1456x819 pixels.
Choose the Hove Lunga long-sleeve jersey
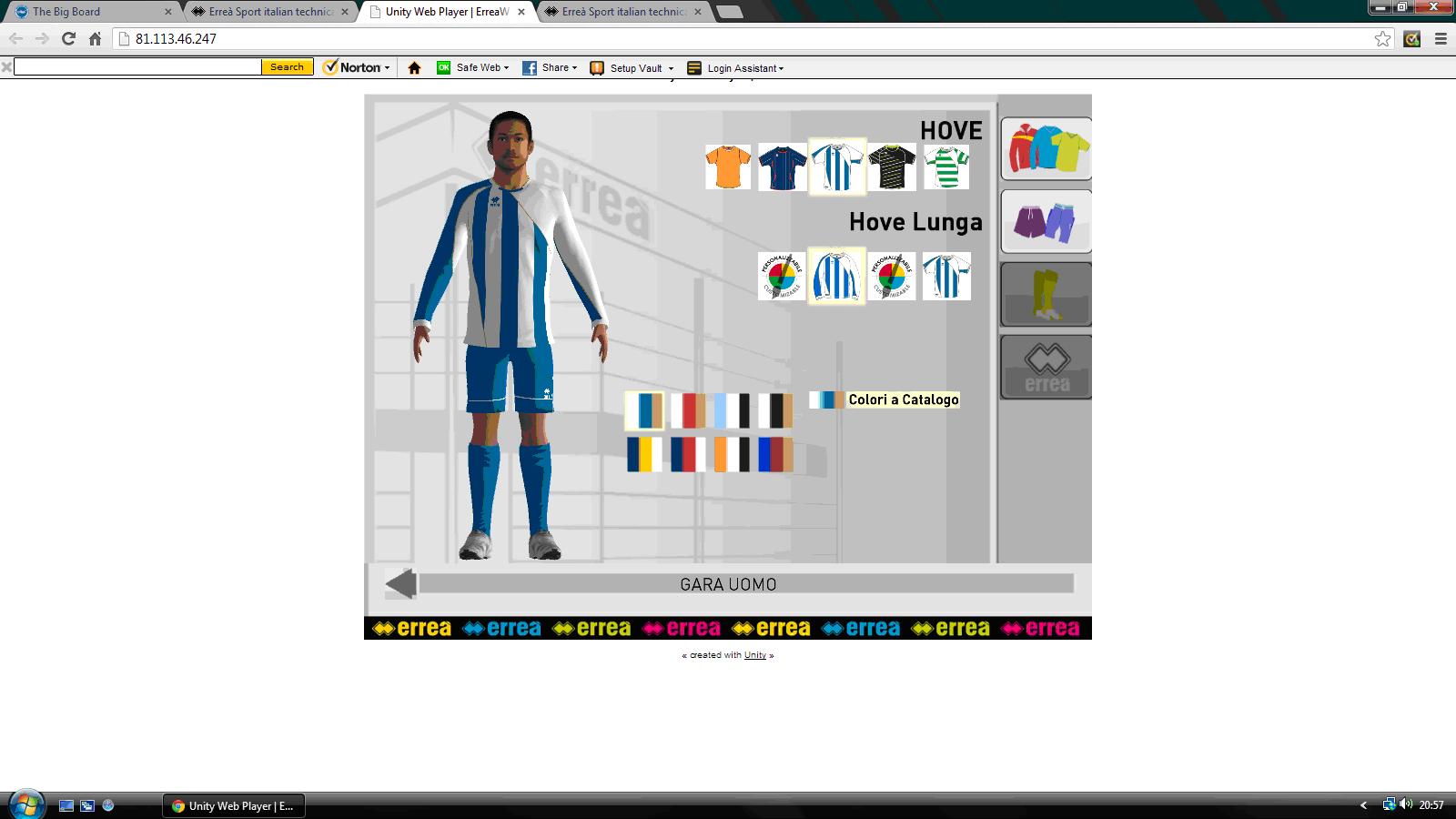tap(836, 276)
